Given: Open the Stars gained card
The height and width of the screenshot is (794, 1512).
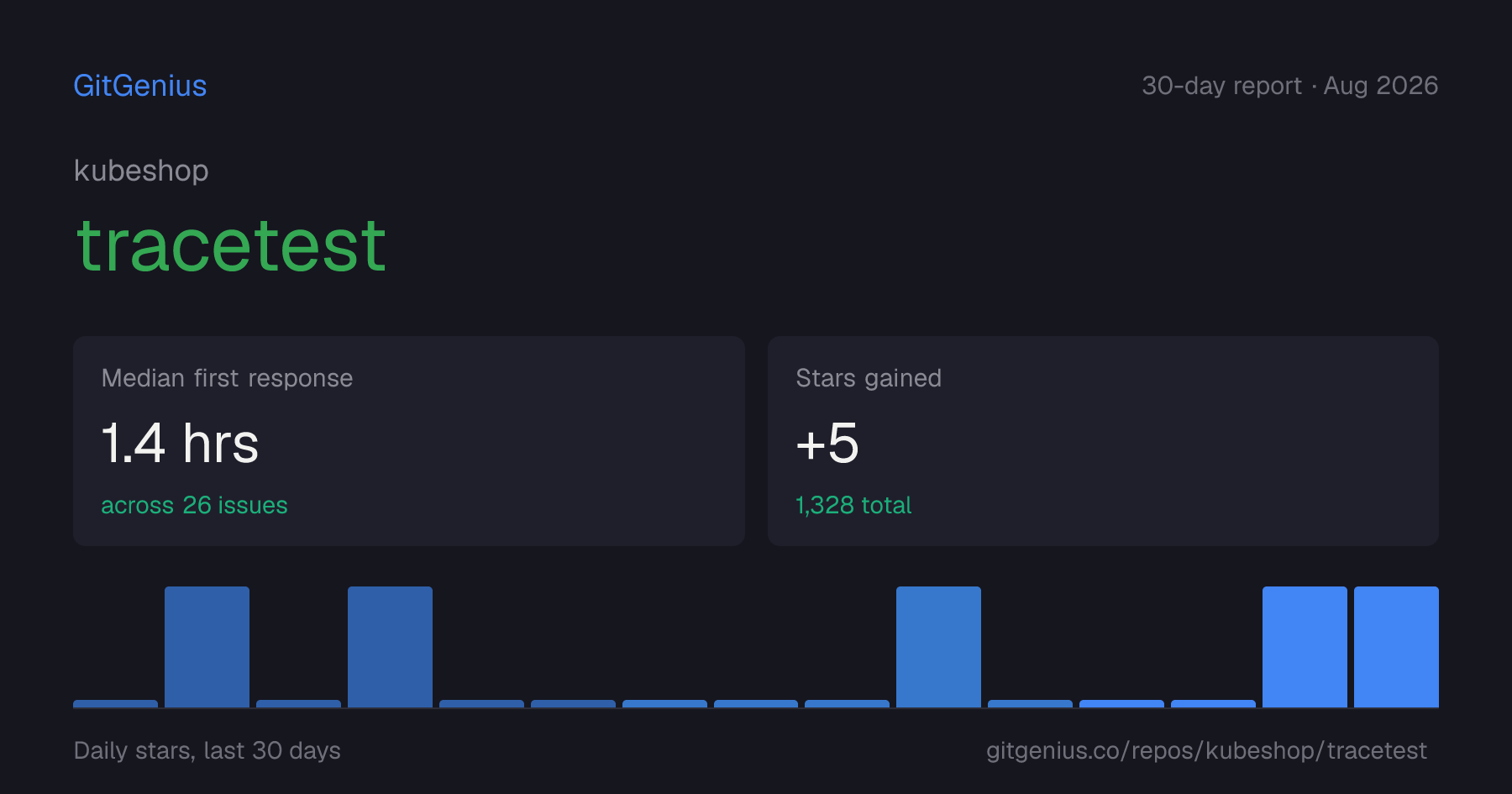Looking at the screenshot, I should 1103,441.
